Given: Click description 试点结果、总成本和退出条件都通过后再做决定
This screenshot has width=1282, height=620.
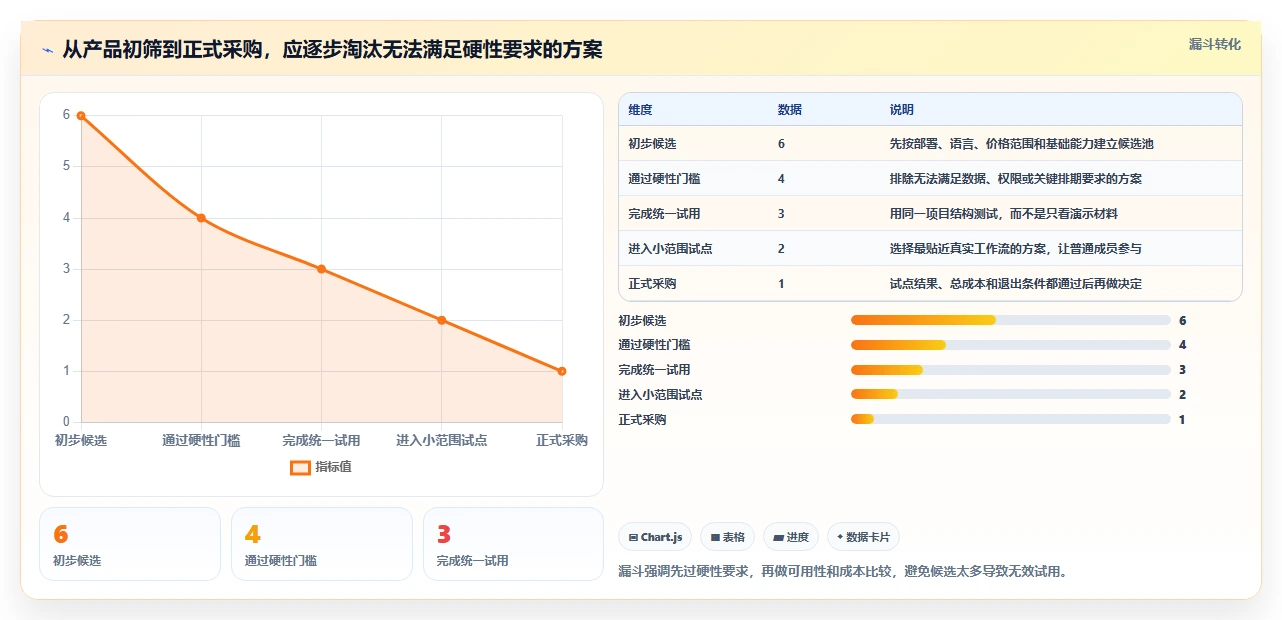Looking at the screenshot, I should (1015, 284).
